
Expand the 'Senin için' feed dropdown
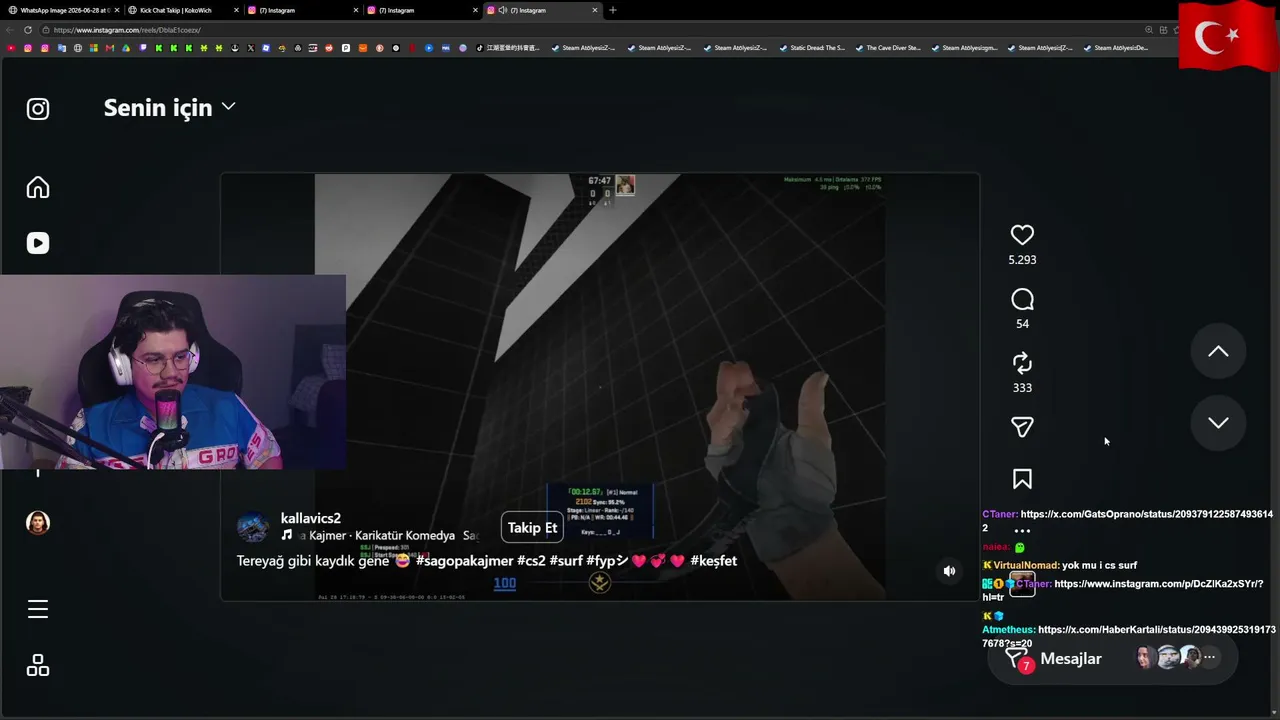tap(169, 107)
